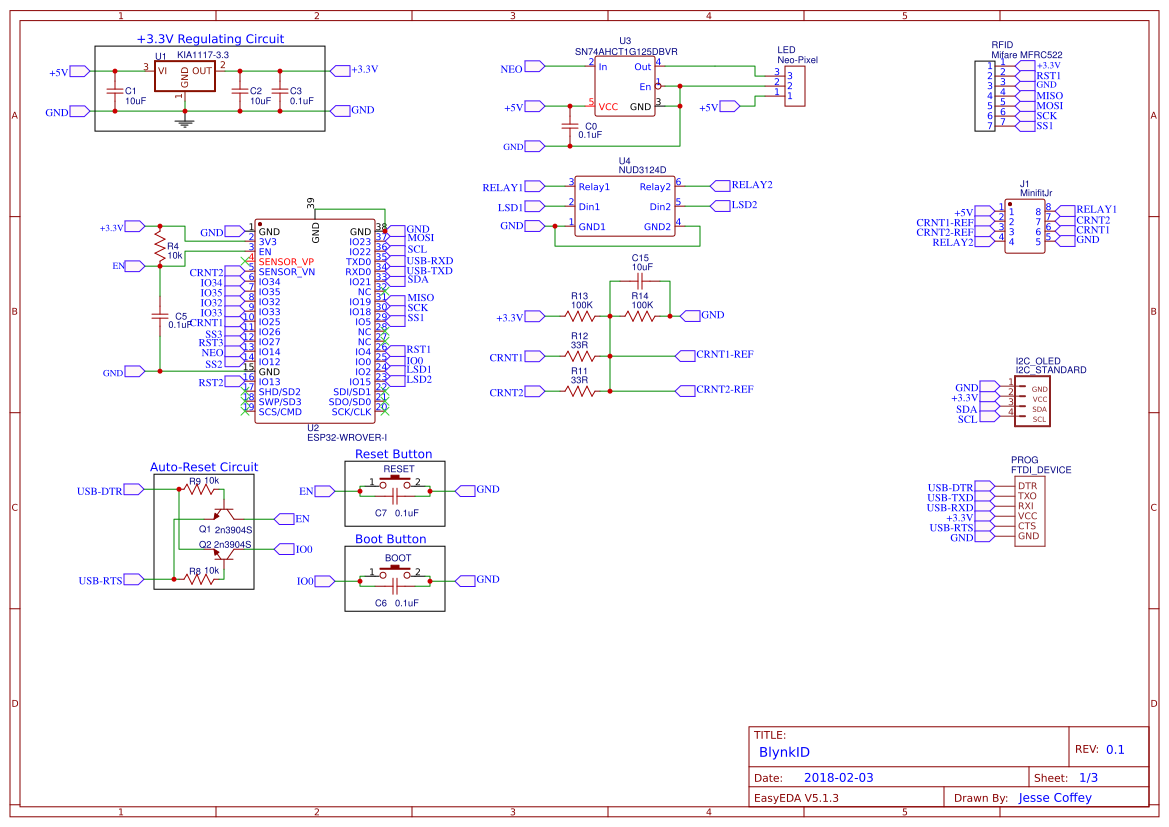Click the Jesse Coffey drawn-by text
The image size is (1169, 827).
[1055, 797]
